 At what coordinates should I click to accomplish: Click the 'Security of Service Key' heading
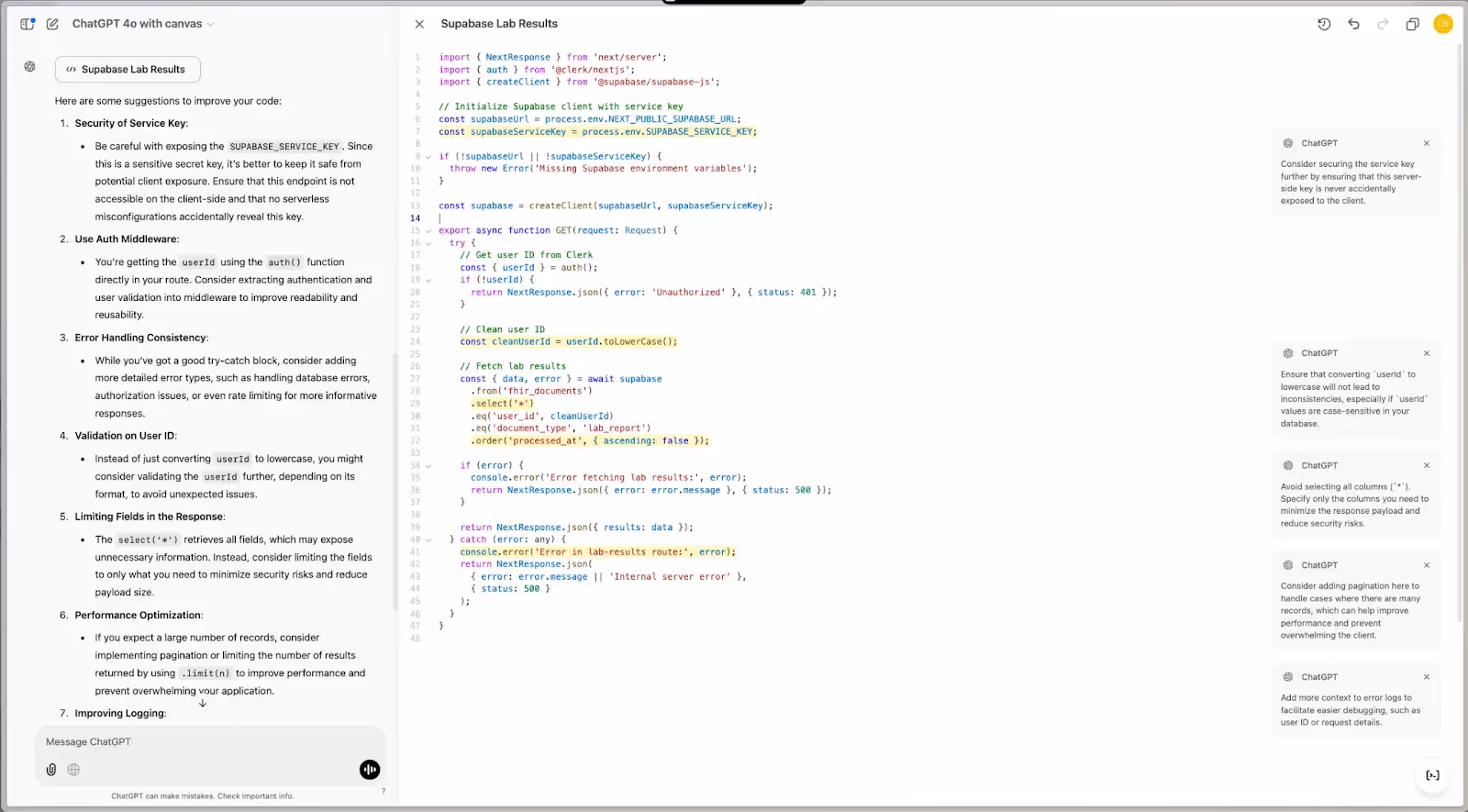click(131, 123)
